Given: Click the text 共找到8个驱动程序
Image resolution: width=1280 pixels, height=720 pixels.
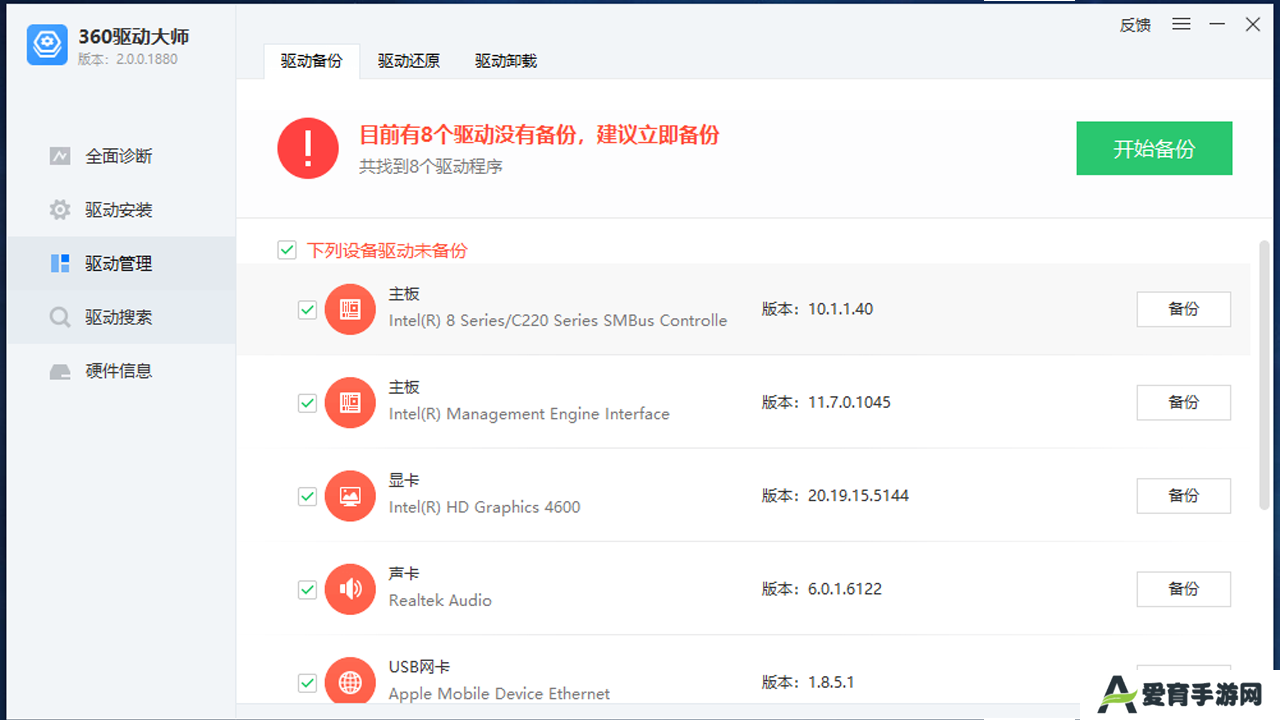Looking at the screenshot, I should [x=431, y=167].
